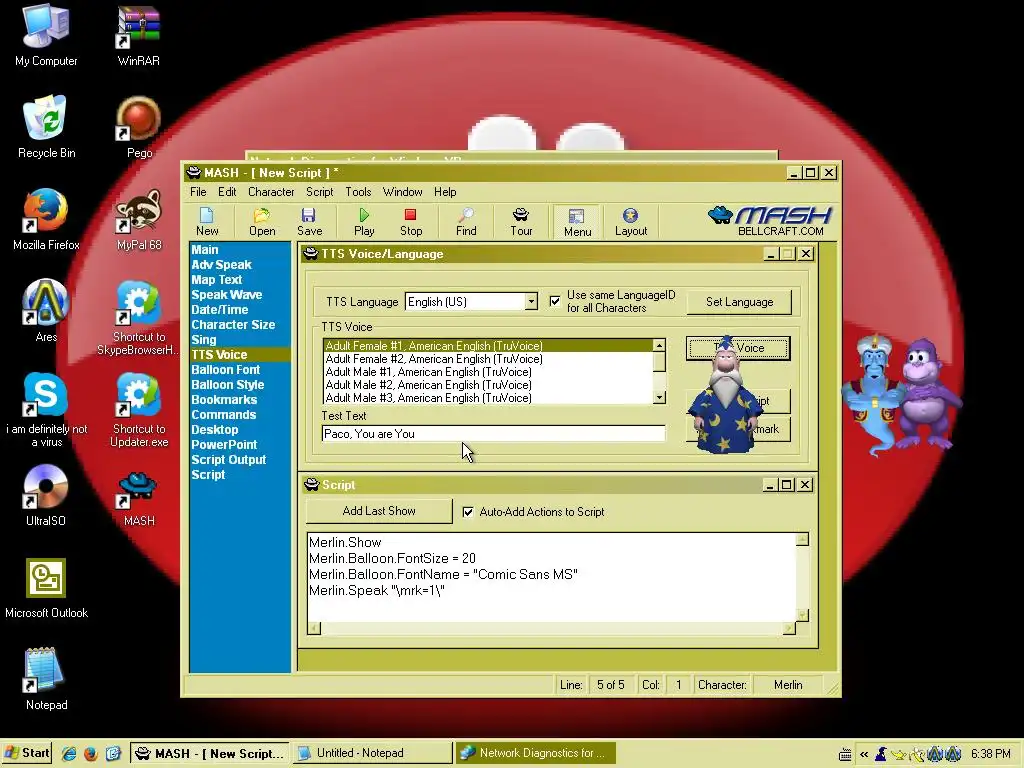Click the purple Bonzi gorilla character

pyautogui.click(x=929, y=394)
